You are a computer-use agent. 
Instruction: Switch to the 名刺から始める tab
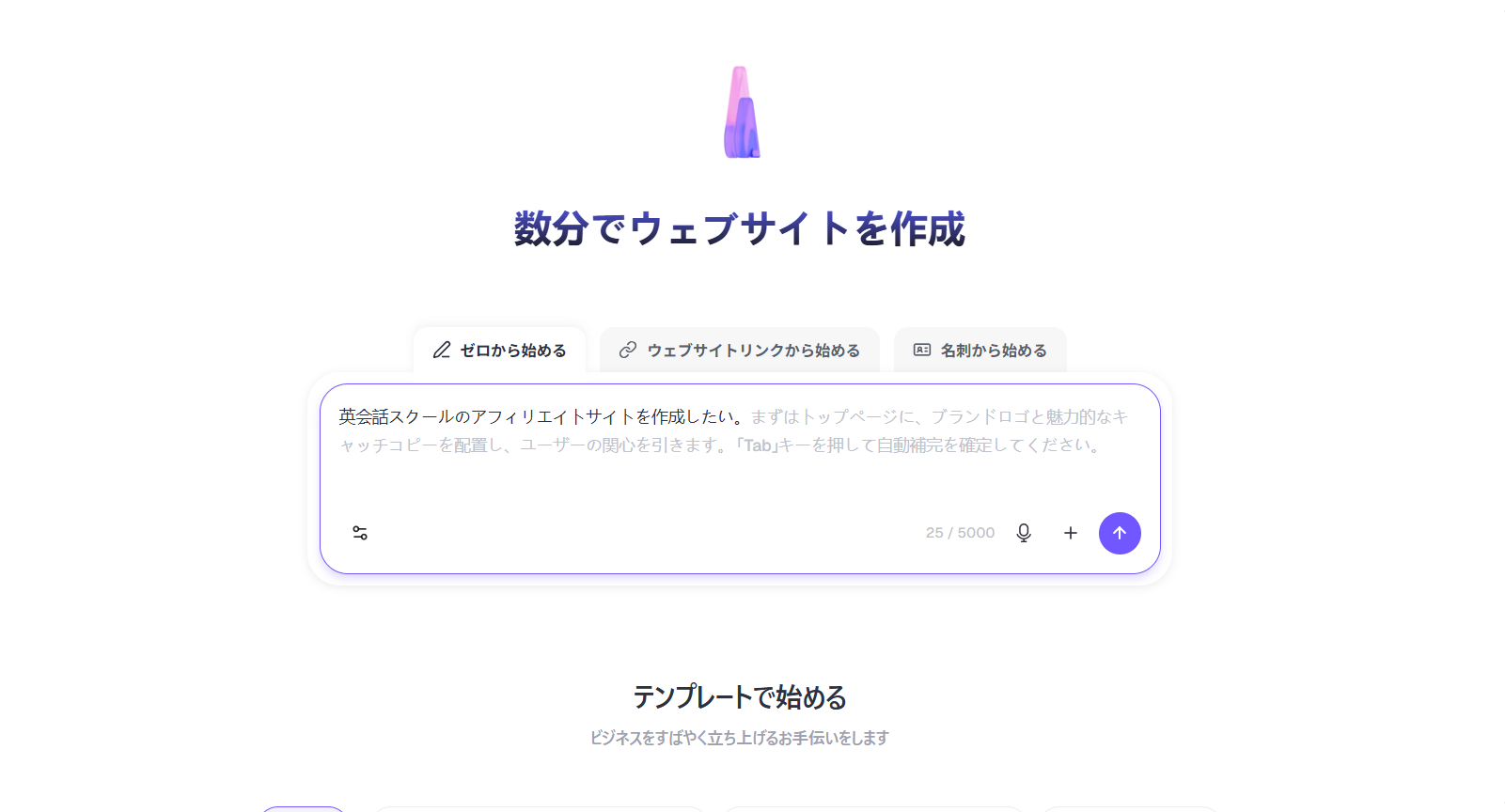click(x=980, y=350)
